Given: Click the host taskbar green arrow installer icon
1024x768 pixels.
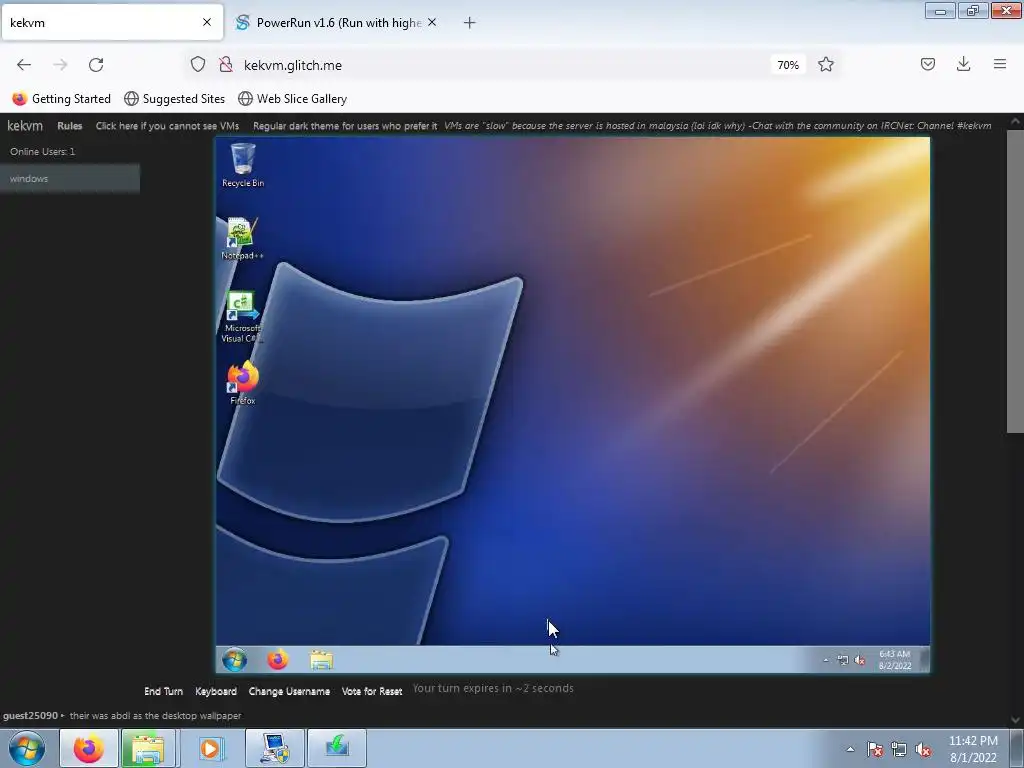Looking at the screenshot, I should click(x=336, y=748).
